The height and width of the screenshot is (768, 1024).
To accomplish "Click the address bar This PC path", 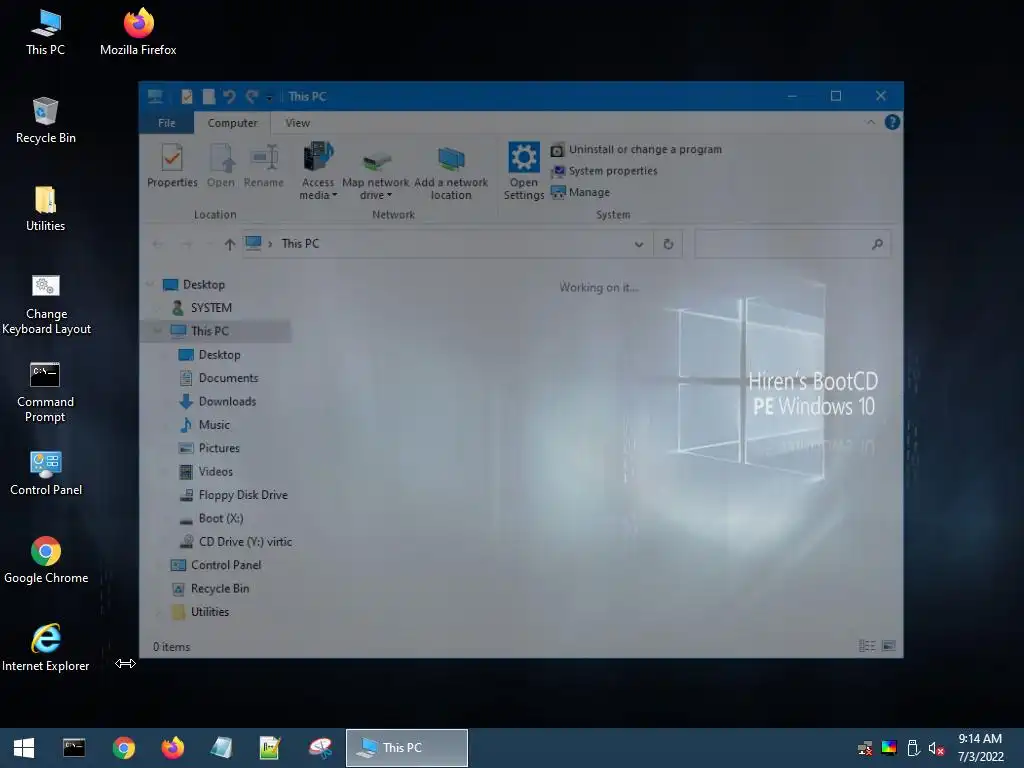I will (300, 244).
